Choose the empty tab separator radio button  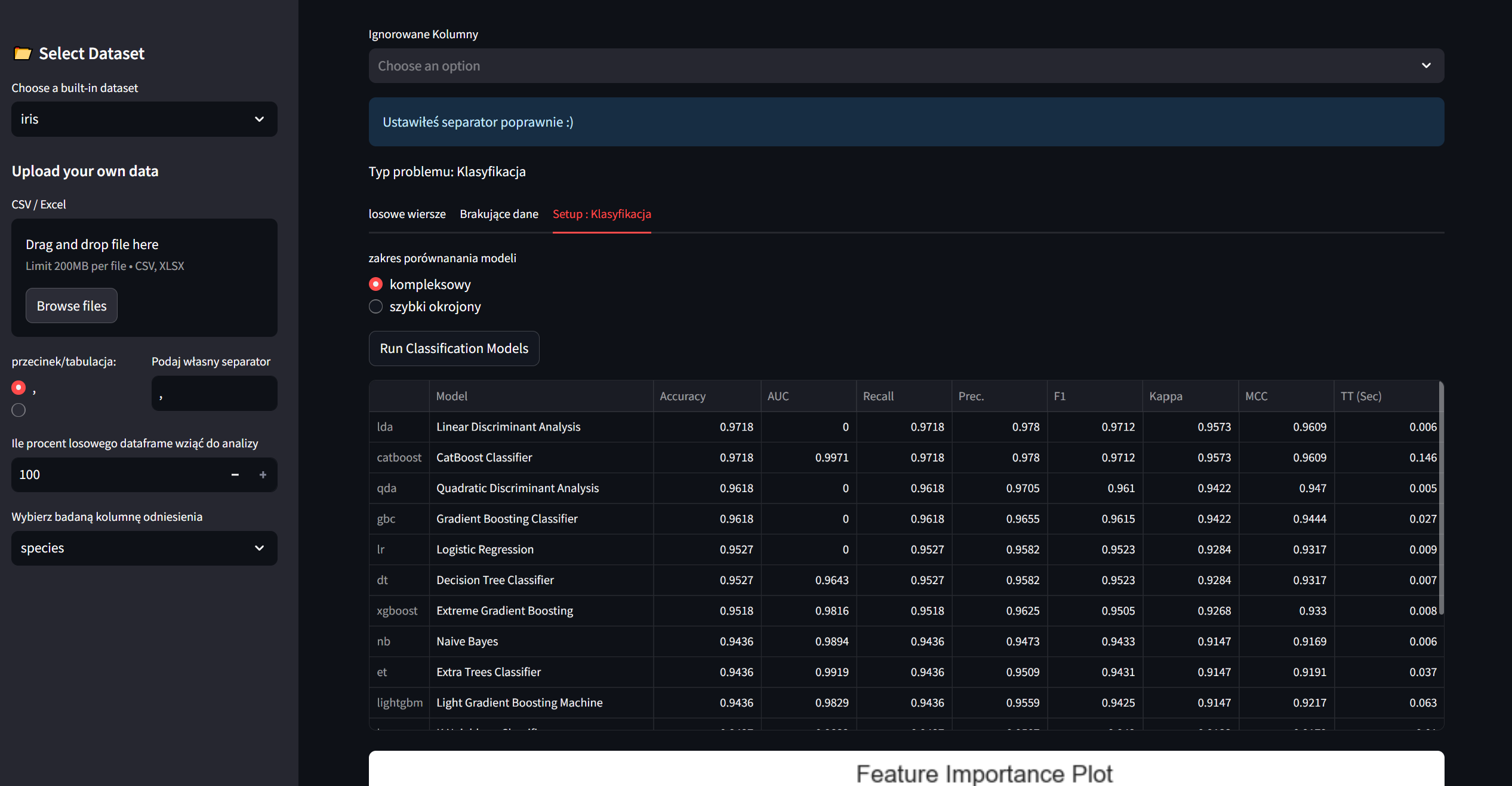tap(19, 410)
